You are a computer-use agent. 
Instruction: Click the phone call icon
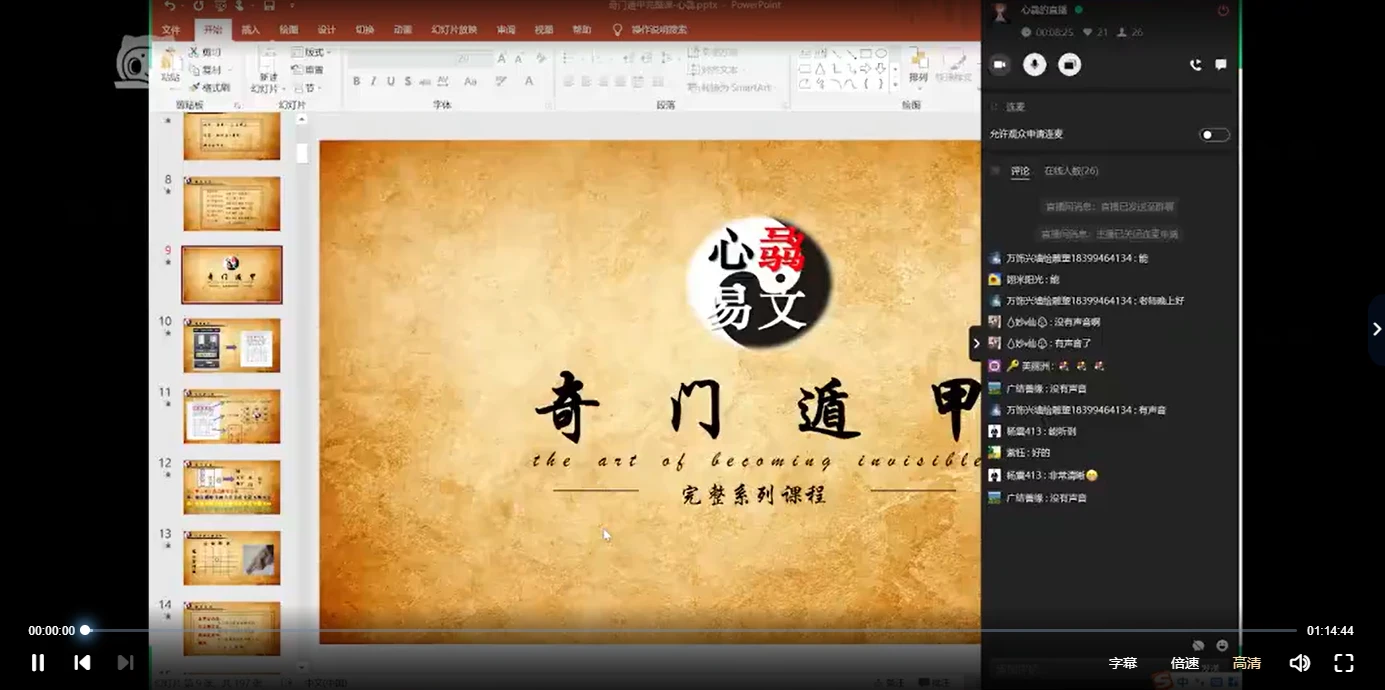click(x=1195, y=65)
